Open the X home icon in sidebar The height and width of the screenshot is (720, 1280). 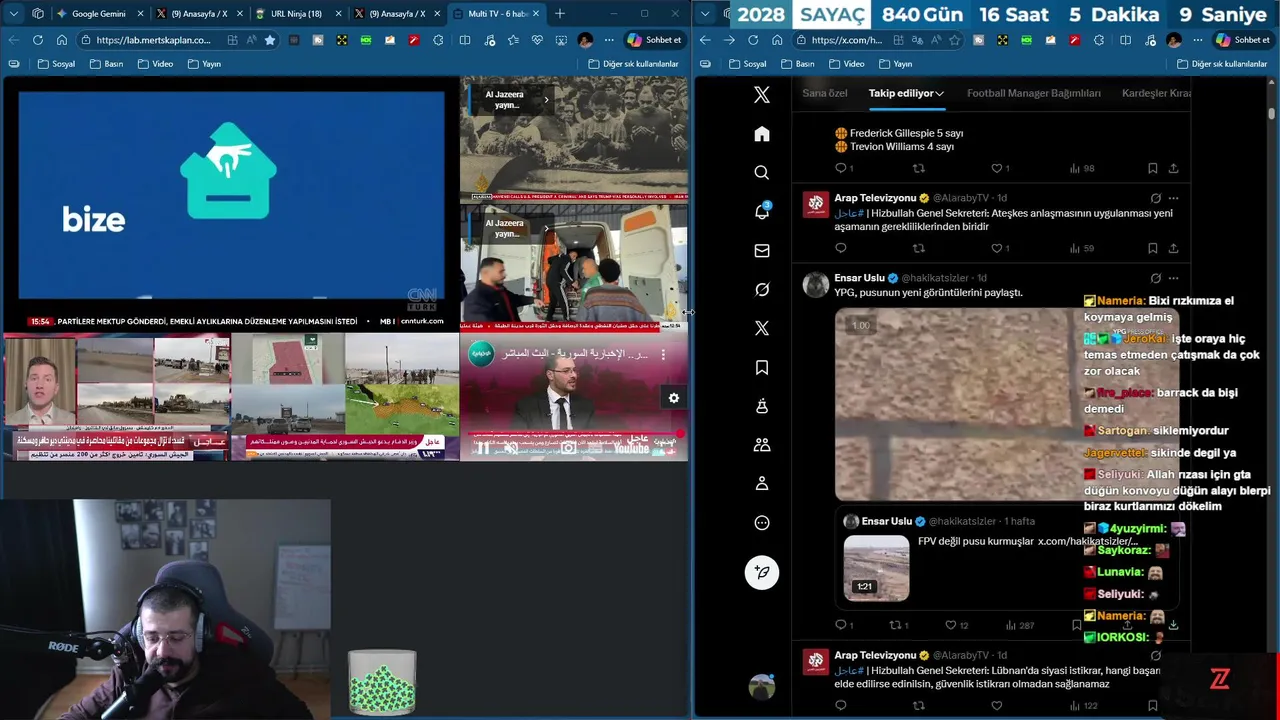[x=762, y=134]
